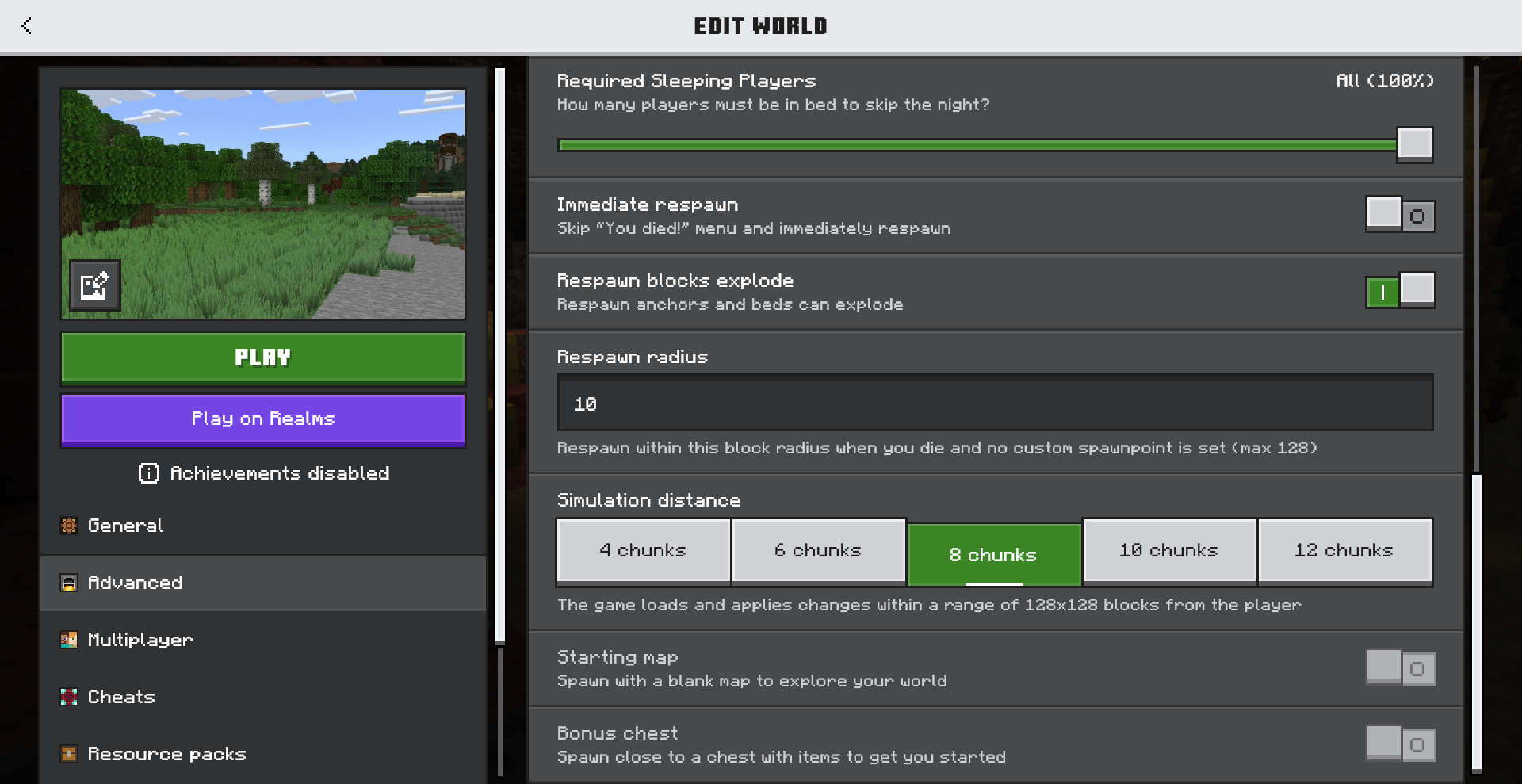
Task: Toggle the Bonus chest switch
Action: click(1400, 744)
